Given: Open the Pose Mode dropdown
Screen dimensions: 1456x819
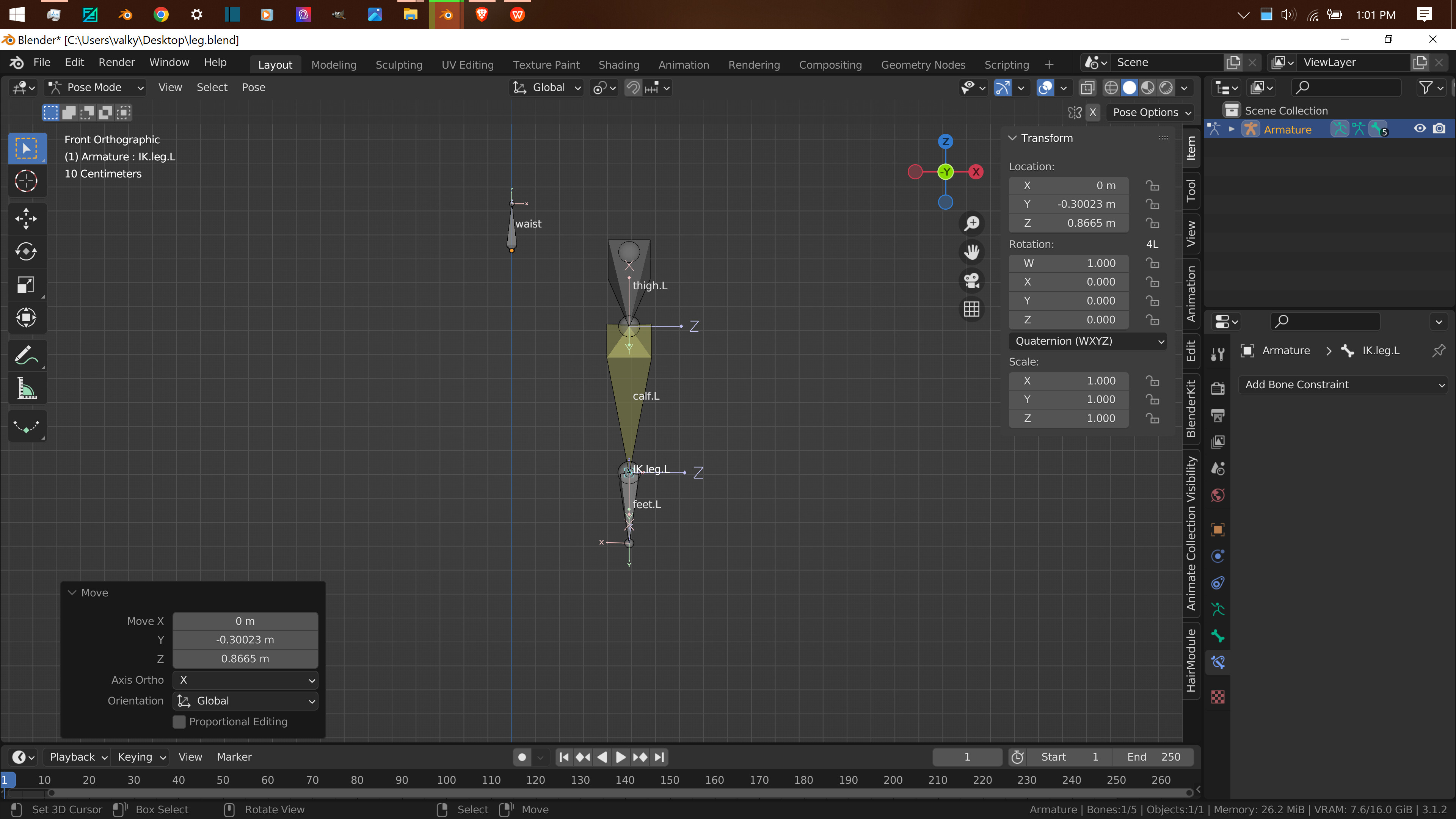Looking at the screenshot, I should tap(96, 88).
